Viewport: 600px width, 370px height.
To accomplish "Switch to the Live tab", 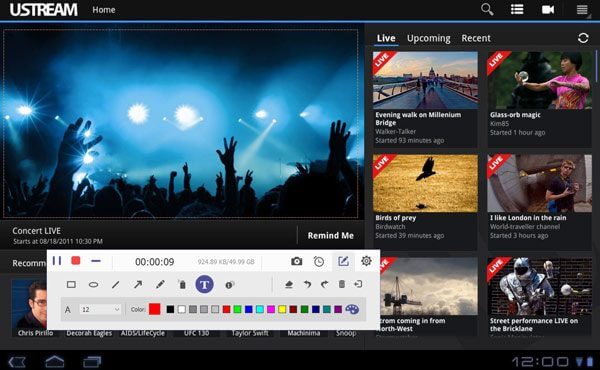I will coord(386,38).
